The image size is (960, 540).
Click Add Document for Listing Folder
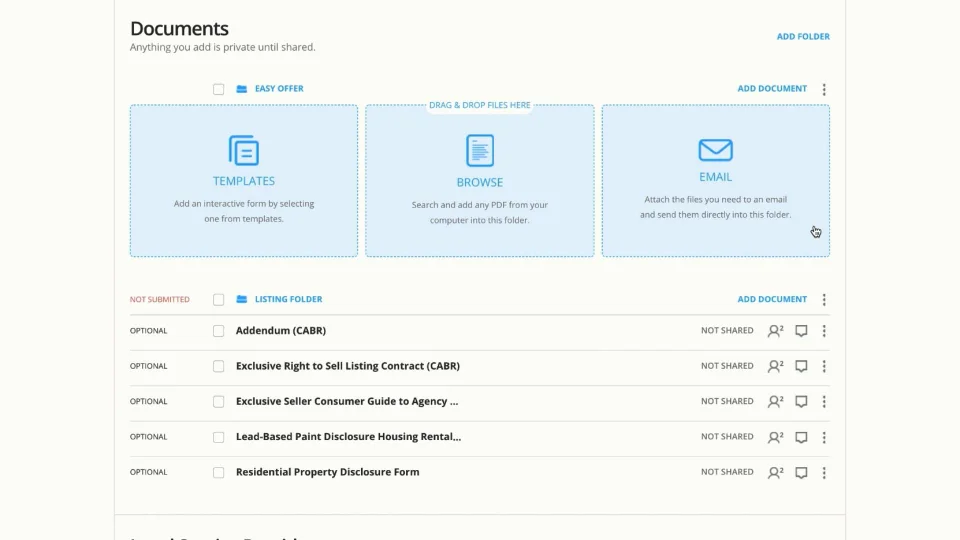(772, 299)
